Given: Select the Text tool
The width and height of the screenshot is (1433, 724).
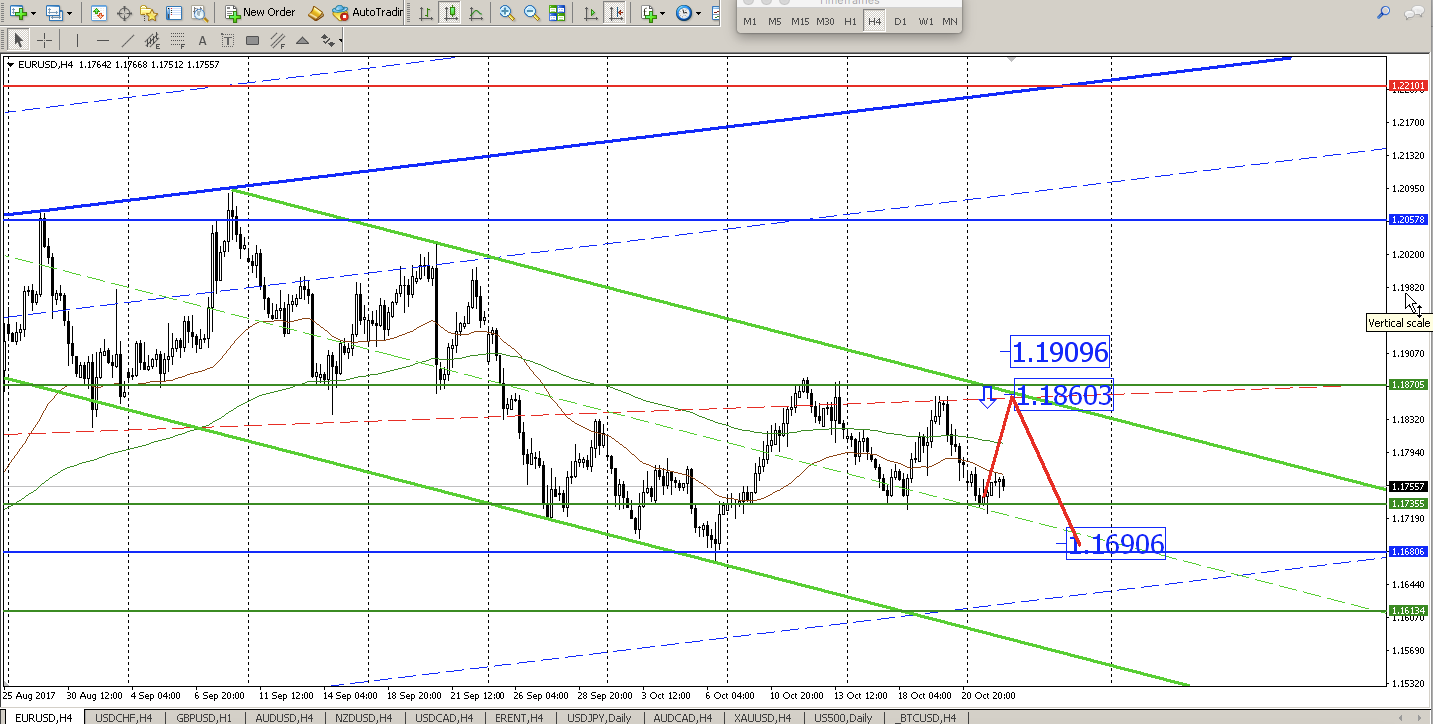Looking at the screenshot, I should (x=203, y=40).
